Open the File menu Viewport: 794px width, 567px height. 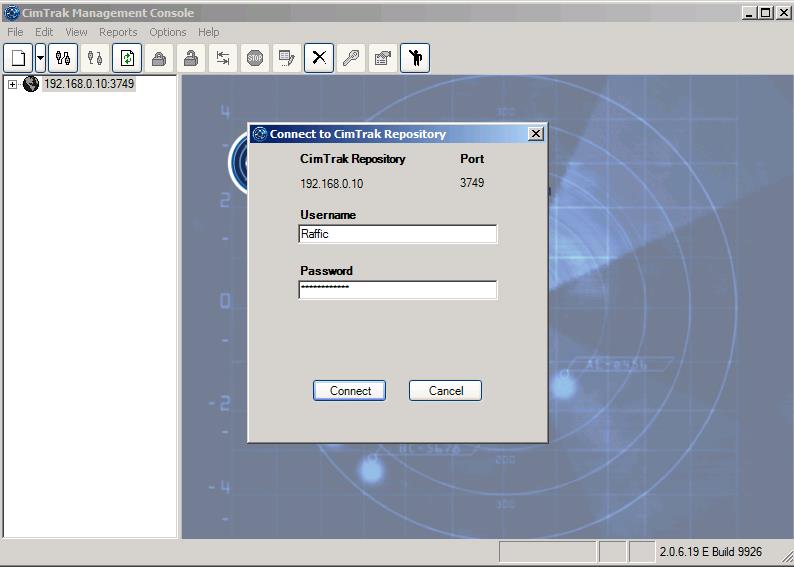point(15,32)
